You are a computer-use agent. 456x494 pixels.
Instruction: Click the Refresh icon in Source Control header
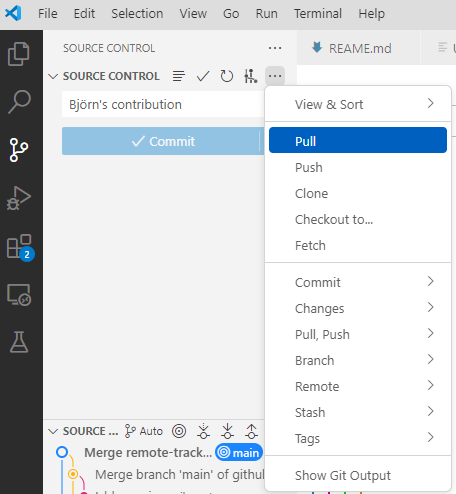coord(227,76)
